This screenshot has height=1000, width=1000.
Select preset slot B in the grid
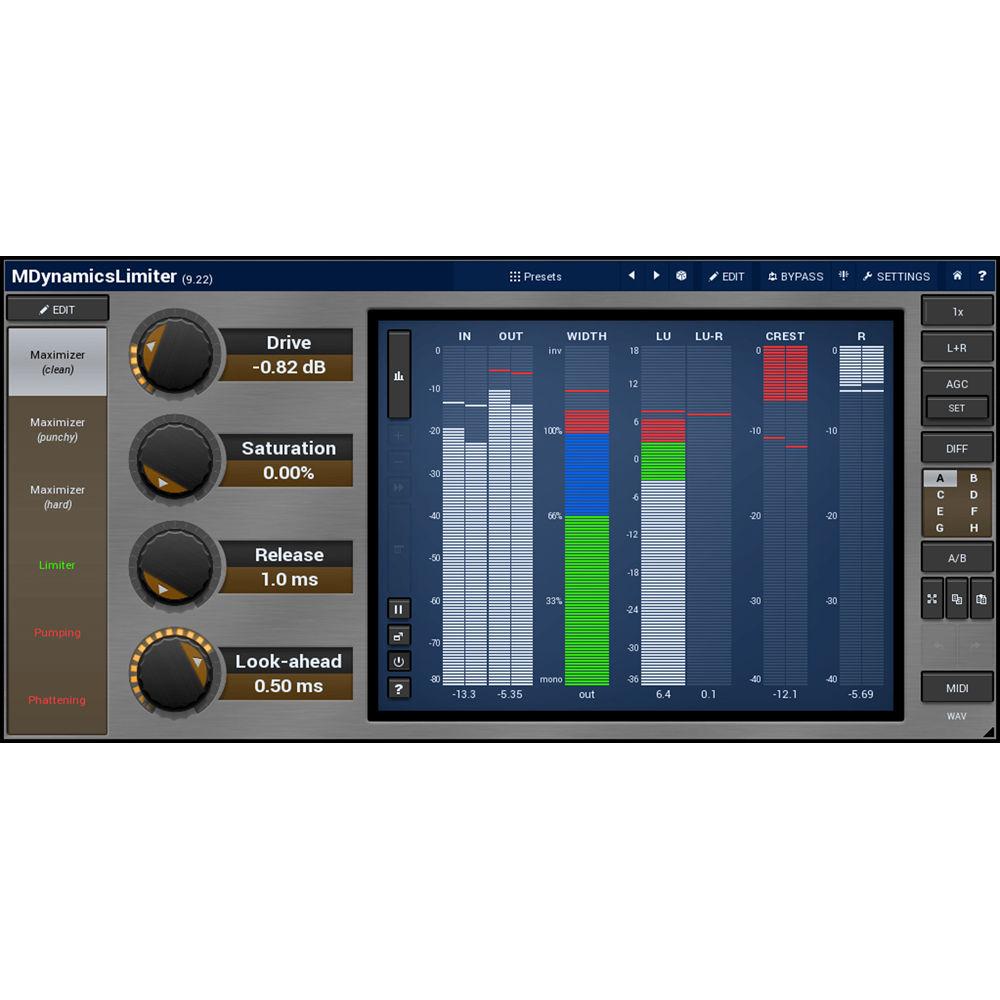(972, 479)
